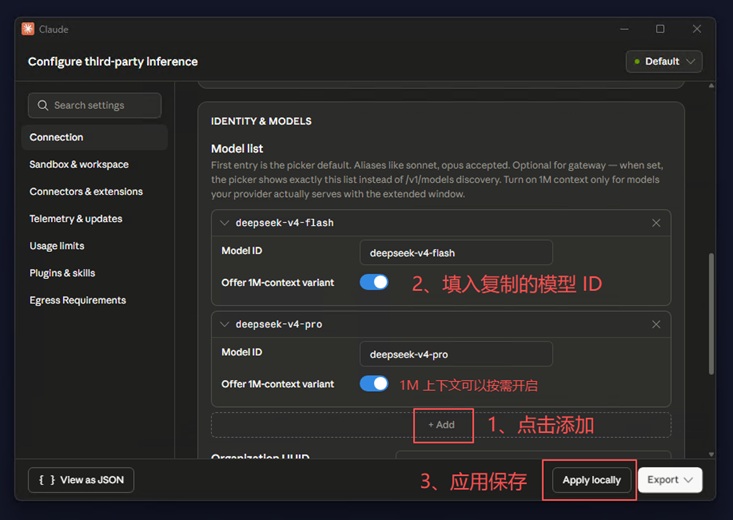Click the Apply locally button
Screen dimensions: 733x520
click(591, 480)
